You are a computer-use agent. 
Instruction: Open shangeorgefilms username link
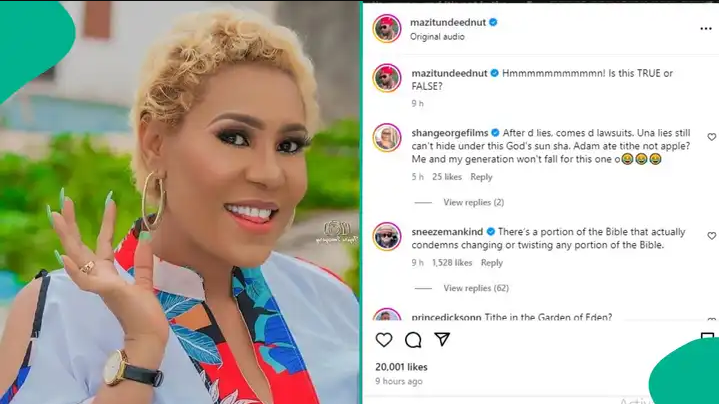coord(449,133)
